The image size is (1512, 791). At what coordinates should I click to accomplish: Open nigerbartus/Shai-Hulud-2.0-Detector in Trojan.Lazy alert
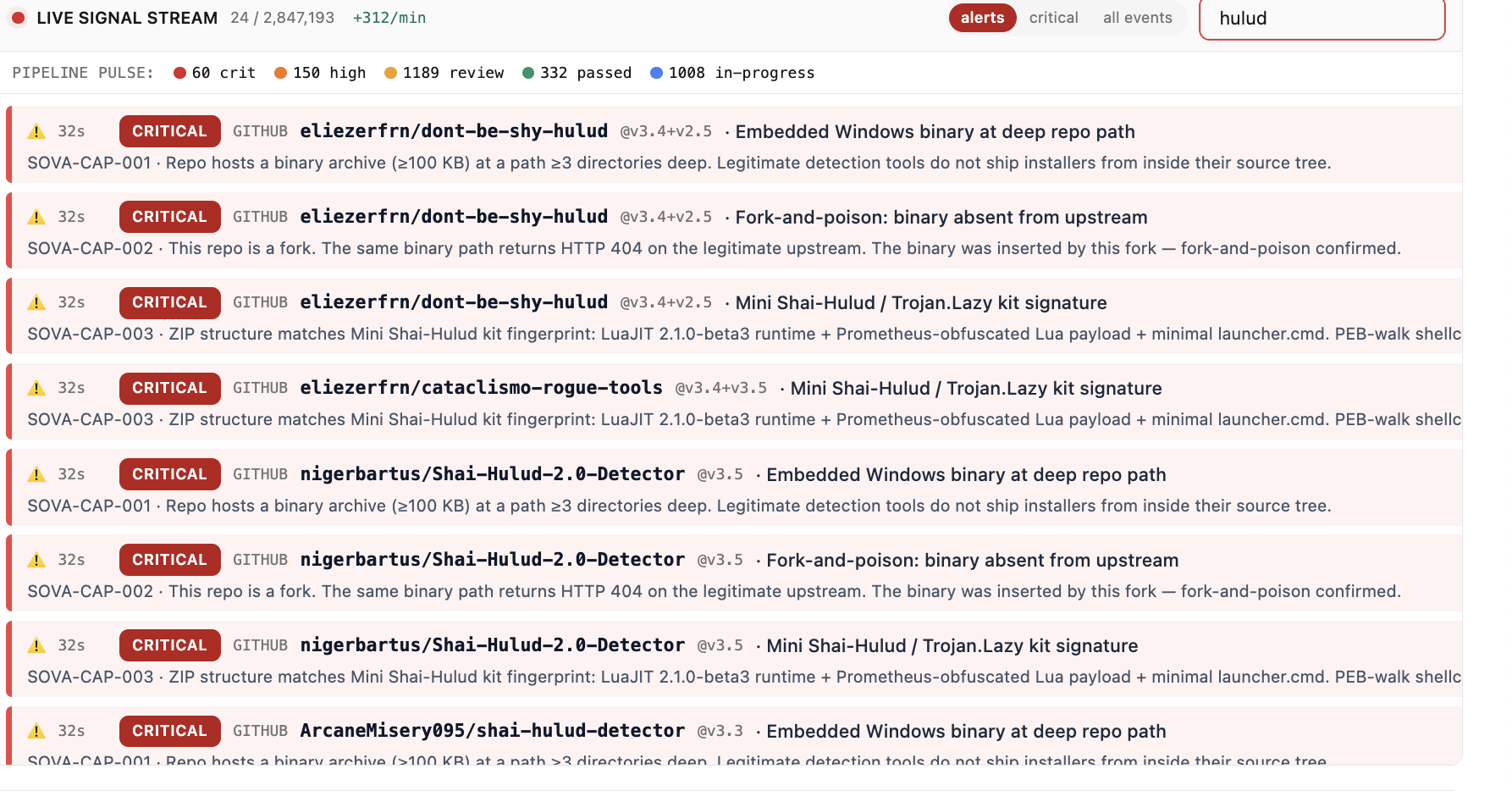pyautogui.click(x=492, y=645)
